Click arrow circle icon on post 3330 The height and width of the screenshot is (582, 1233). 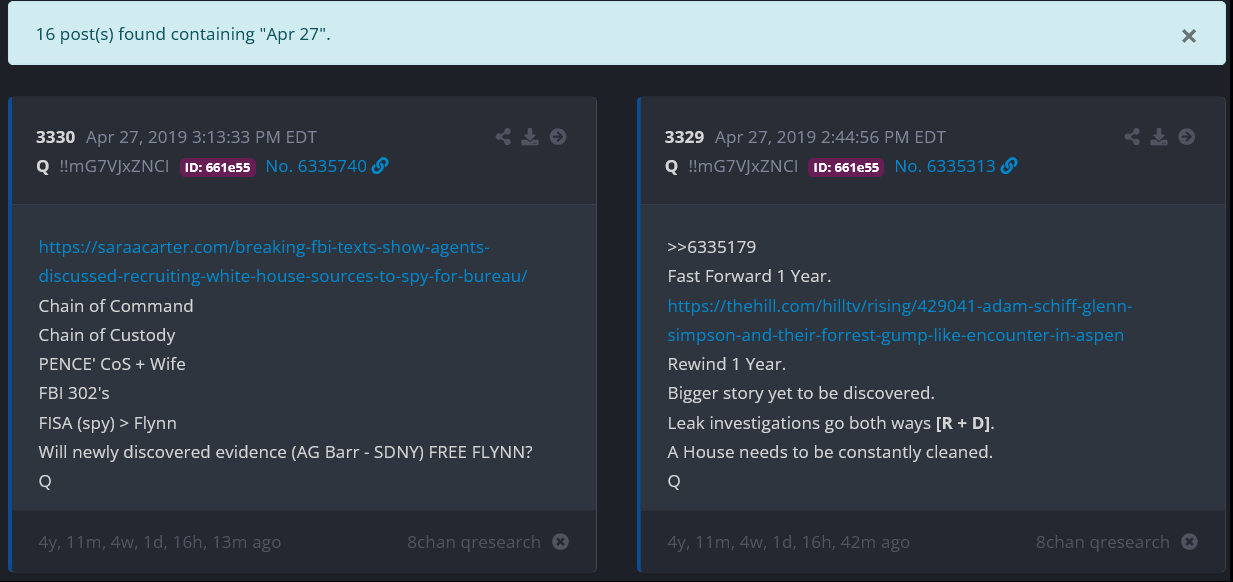558,137
